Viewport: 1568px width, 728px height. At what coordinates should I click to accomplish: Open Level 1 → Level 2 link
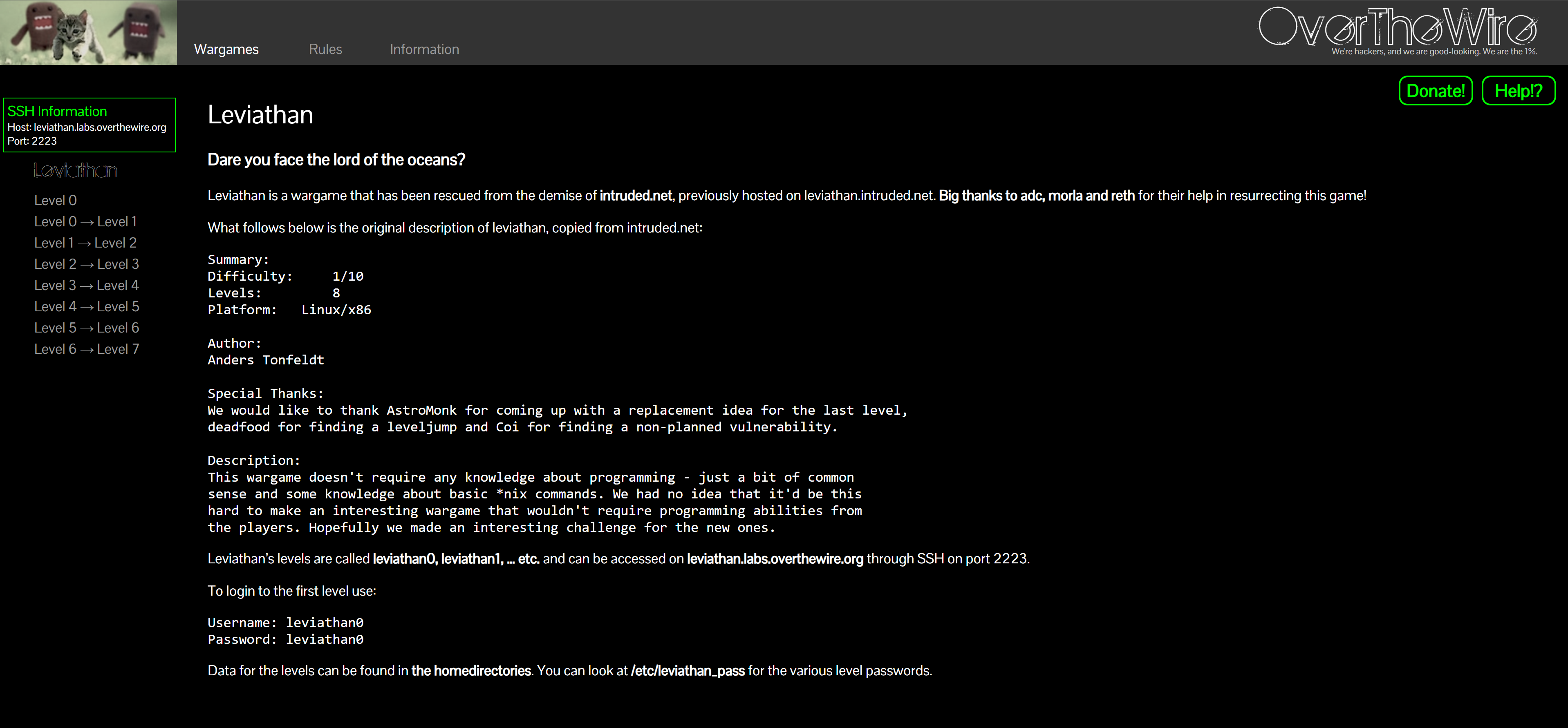tap(85, 243)
